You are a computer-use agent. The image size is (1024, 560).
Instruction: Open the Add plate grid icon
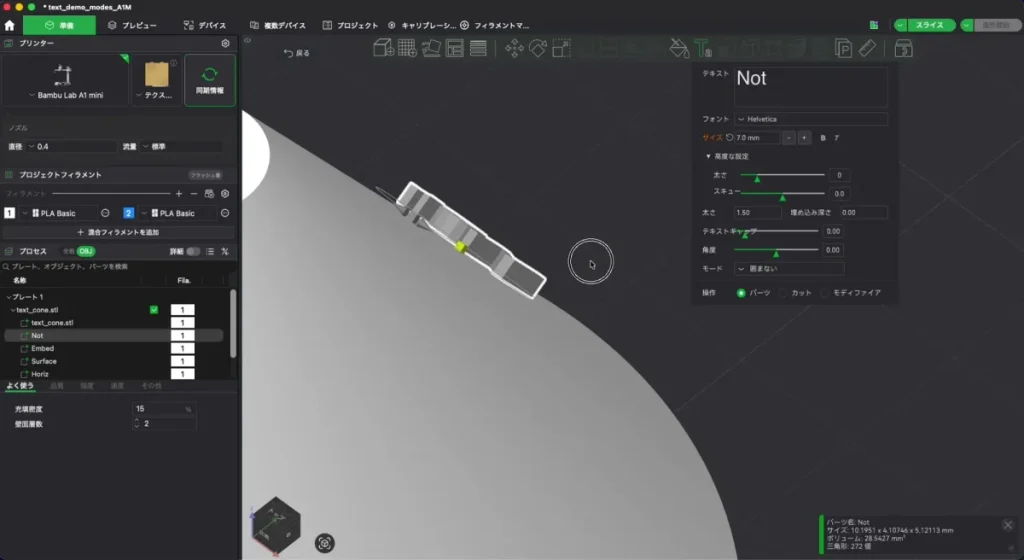pyautogui.click(x=407, y=48)
